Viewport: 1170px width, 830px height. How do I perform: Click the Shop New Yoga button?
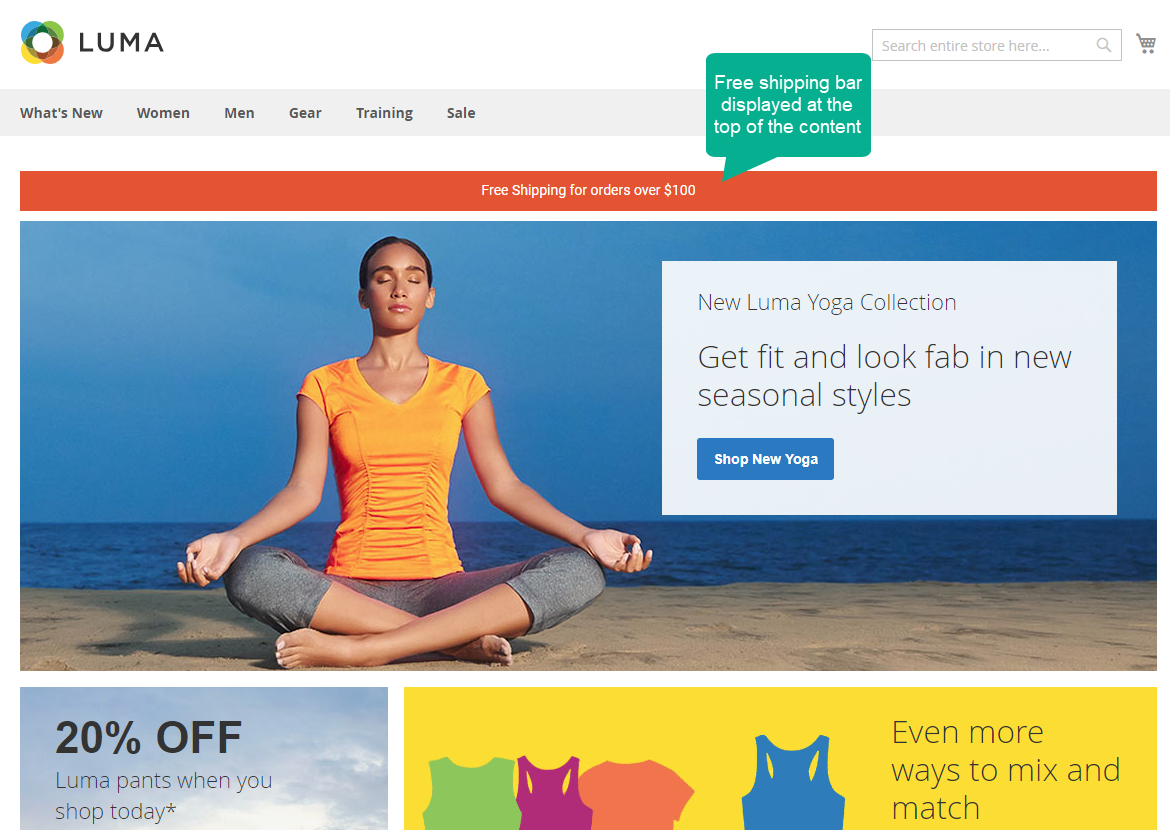tap(766, 459)
